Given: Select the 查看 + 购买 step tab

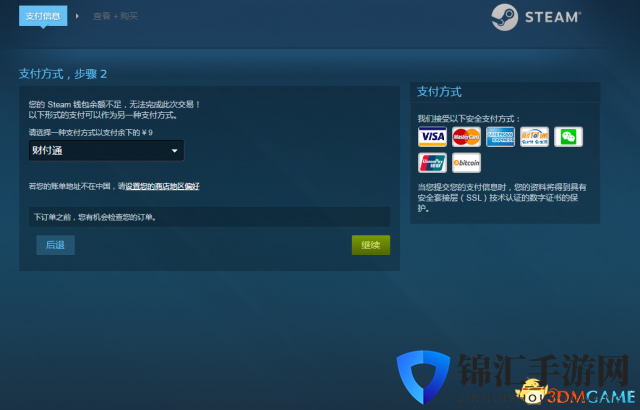Looking at the screenshot, I should click(115, 16).
